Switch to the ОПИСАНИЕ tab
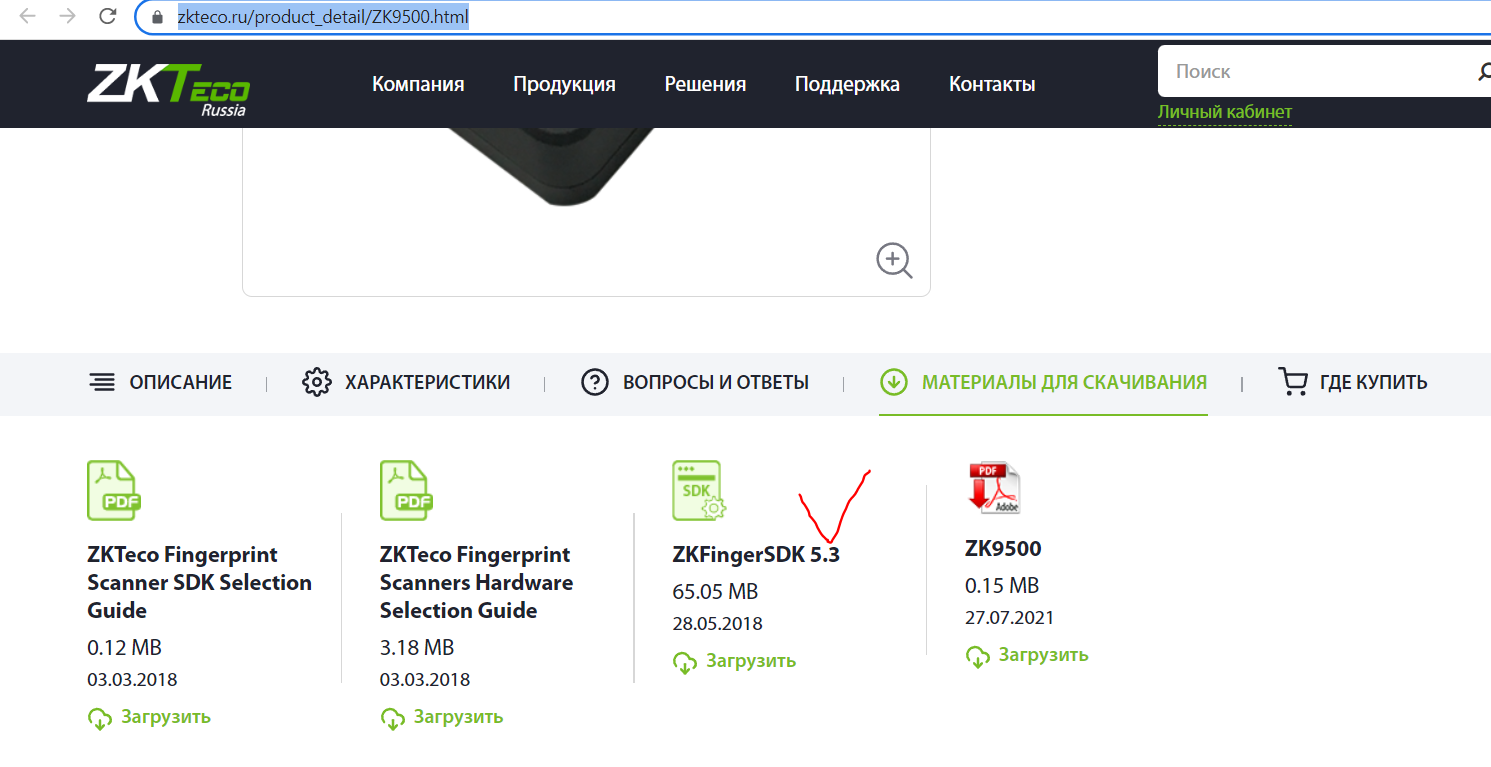The width and height of the screenshot is (1491, 767). tap(160, 382)
